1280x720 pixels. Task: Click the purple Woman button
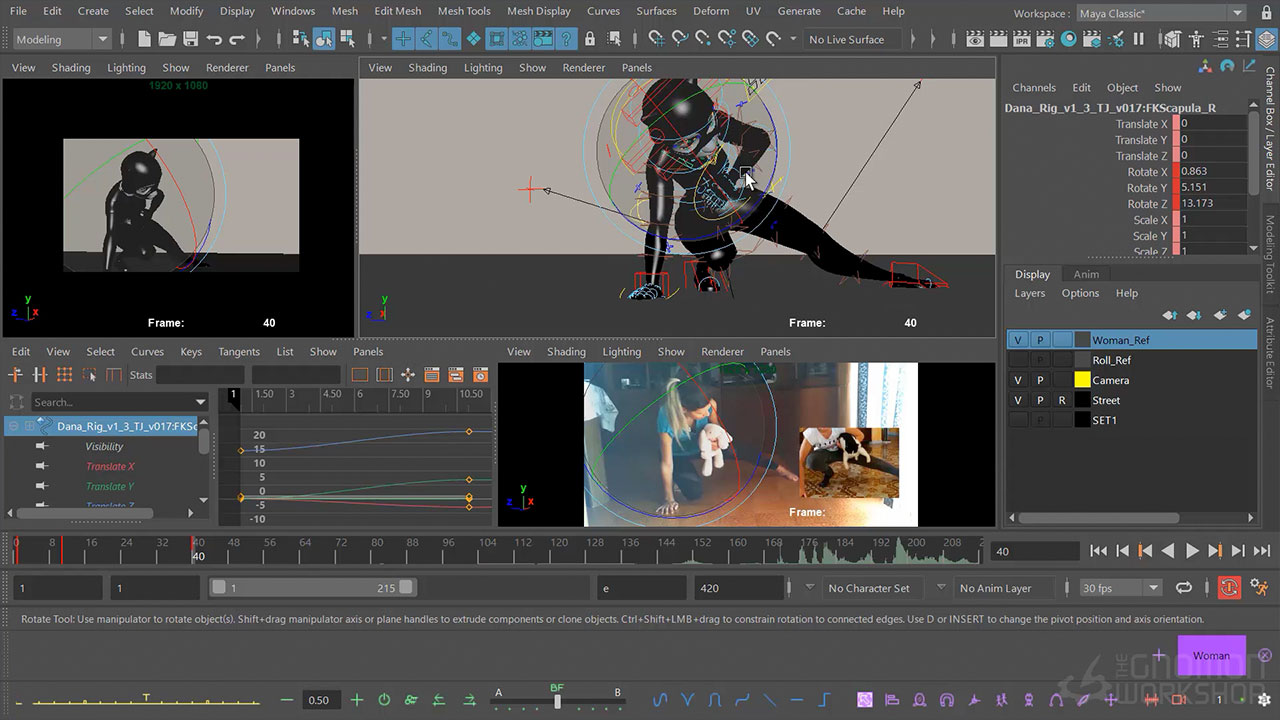tap(1211, 655)
